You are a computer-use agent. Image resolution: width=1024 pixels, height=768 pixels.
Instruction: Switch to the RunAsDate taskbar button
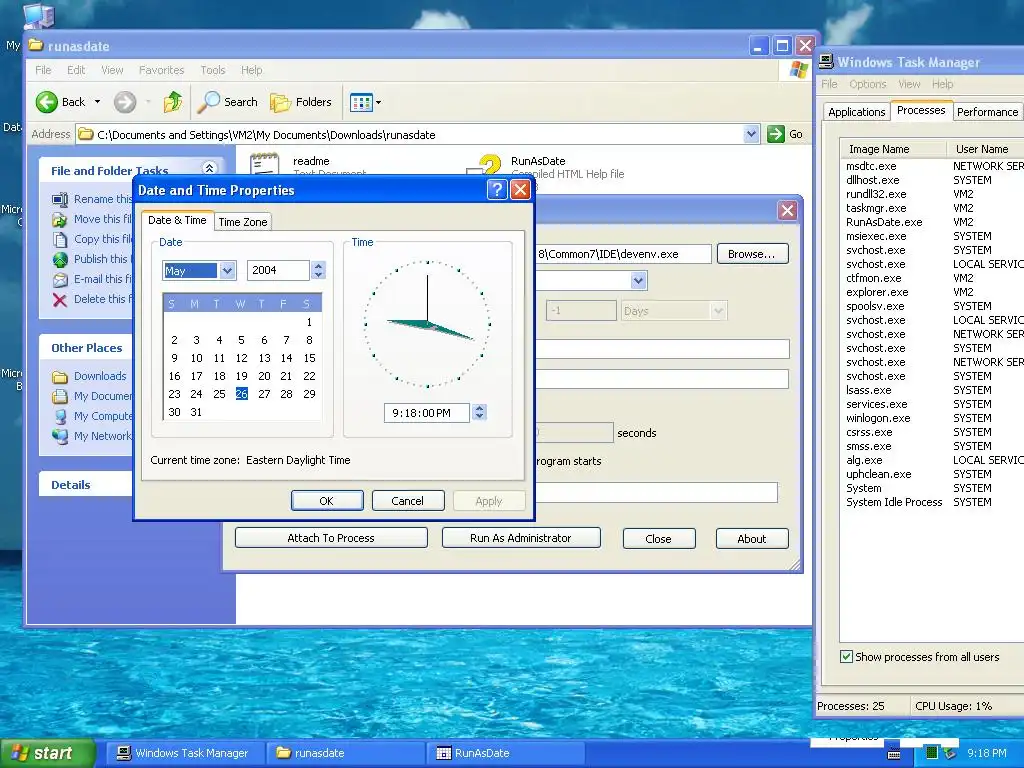[x=504, y=753]
